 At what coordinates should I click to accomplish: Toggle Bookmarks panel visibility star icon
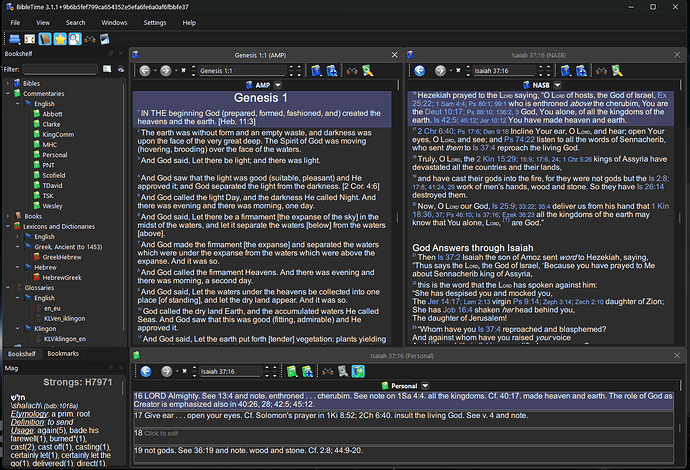(60, 39)
